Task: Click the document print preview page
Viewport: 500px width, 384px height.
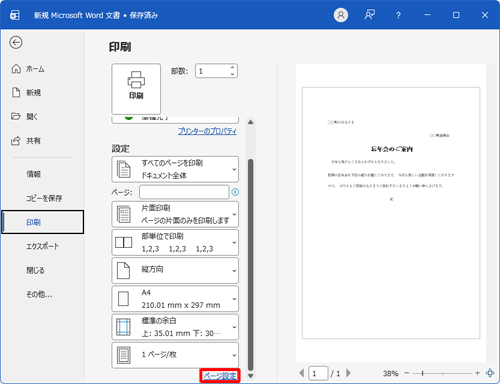Action: pos(391,213)
